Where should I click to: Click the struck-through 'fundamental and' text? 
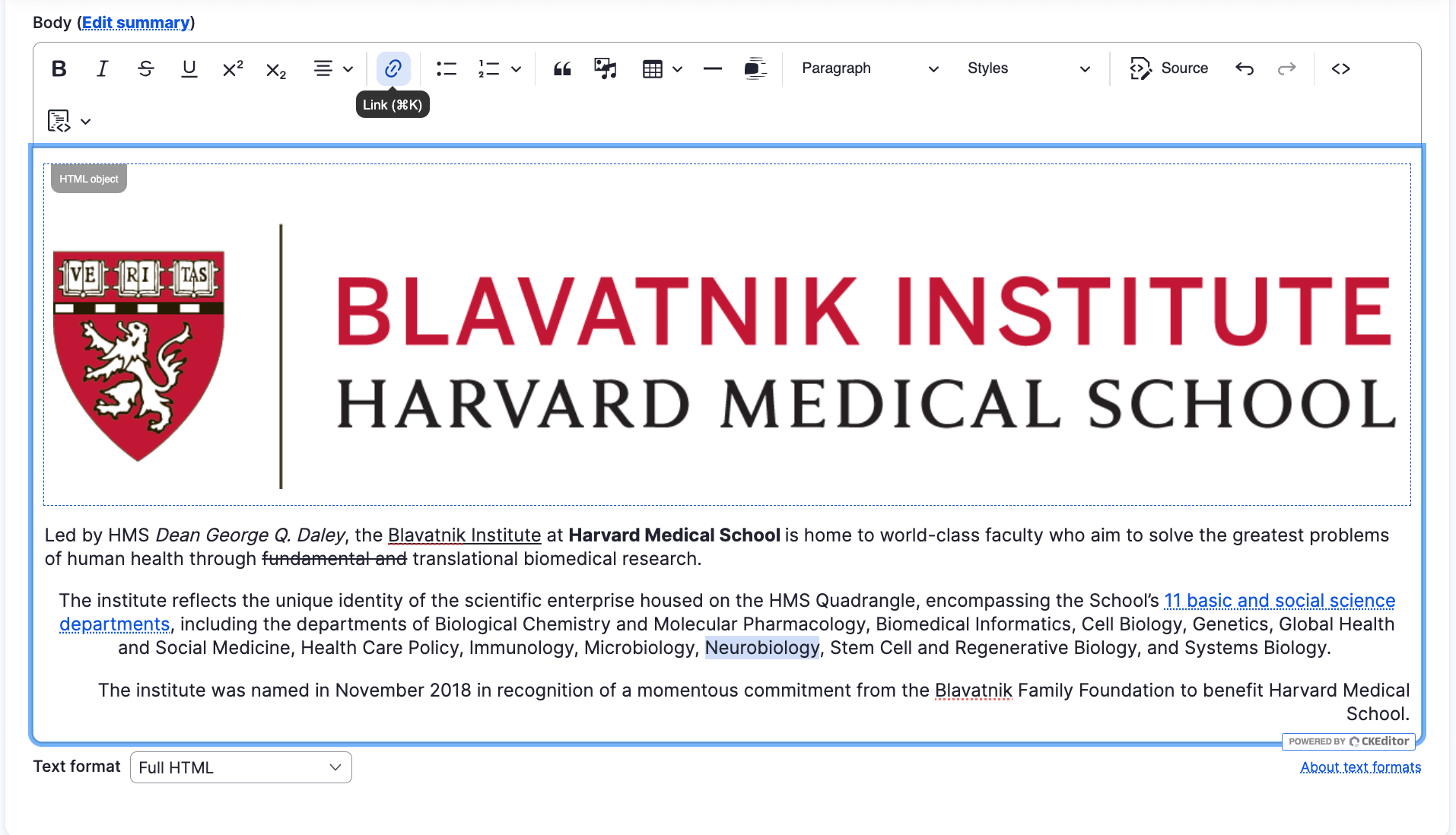coord(334,559)
